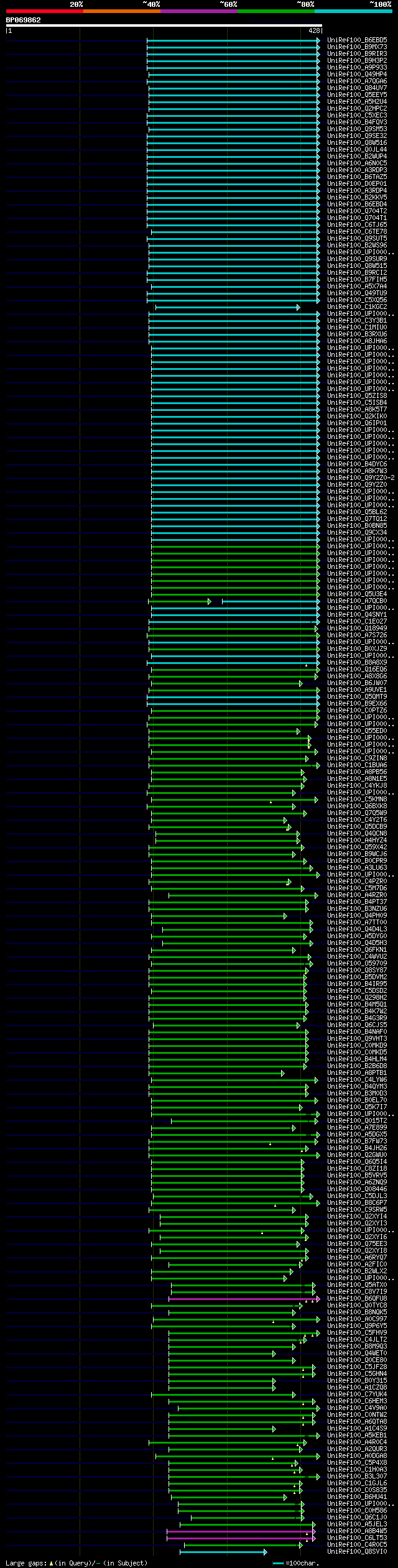The width and height of the screenshot is (398, 1568).
Task: Select hit label UniRef100_B6TAZ5
Action: (x=357, y=177)
